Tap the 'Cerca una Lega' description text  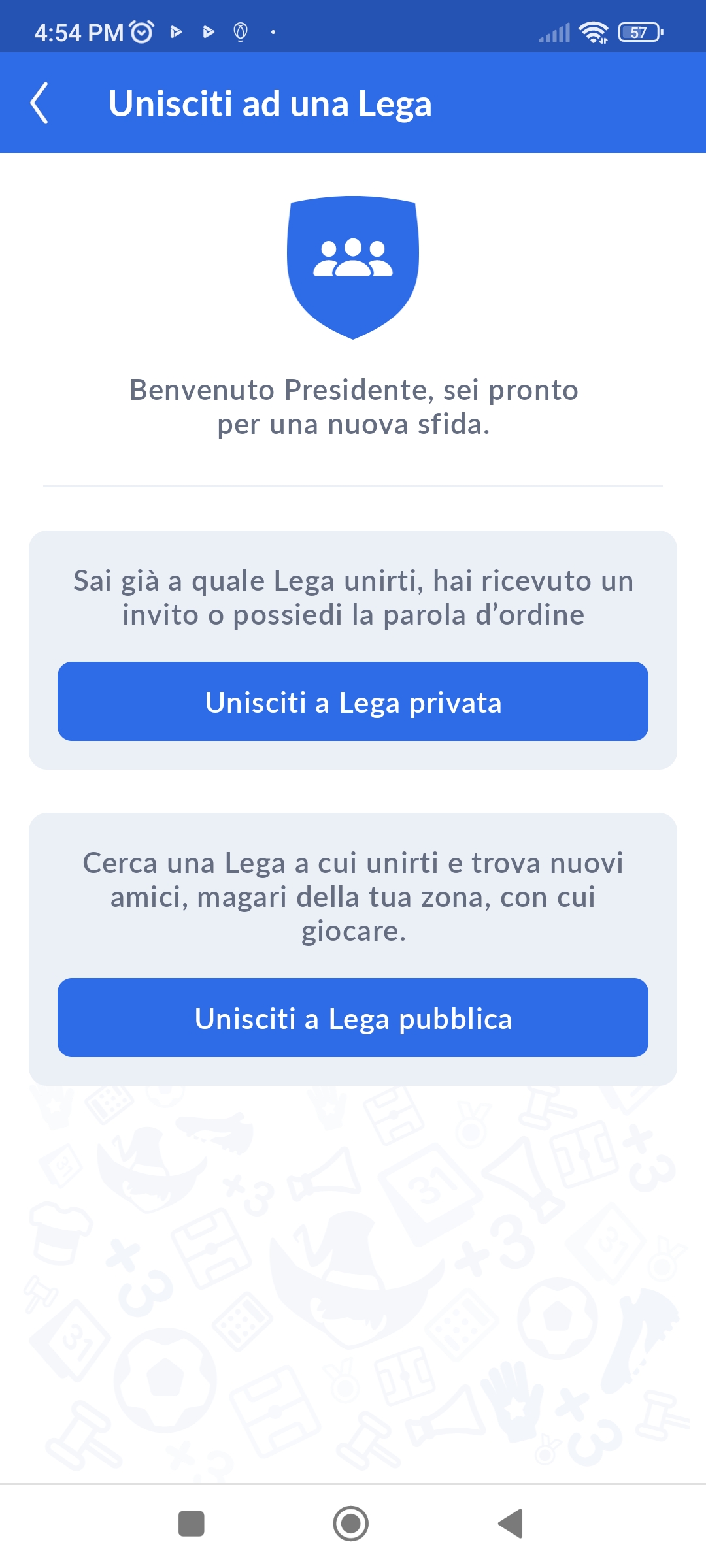pyautogui.click(x=353, y=896)
